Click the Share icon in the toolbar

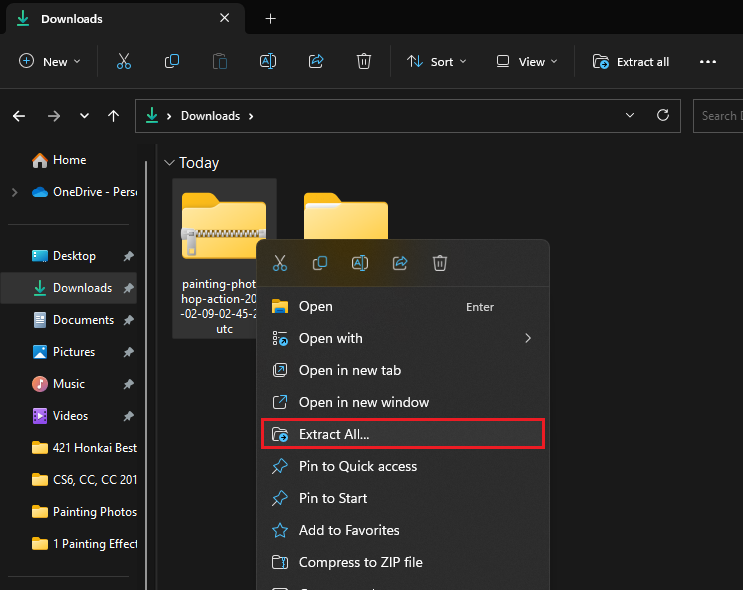[316, 62]
